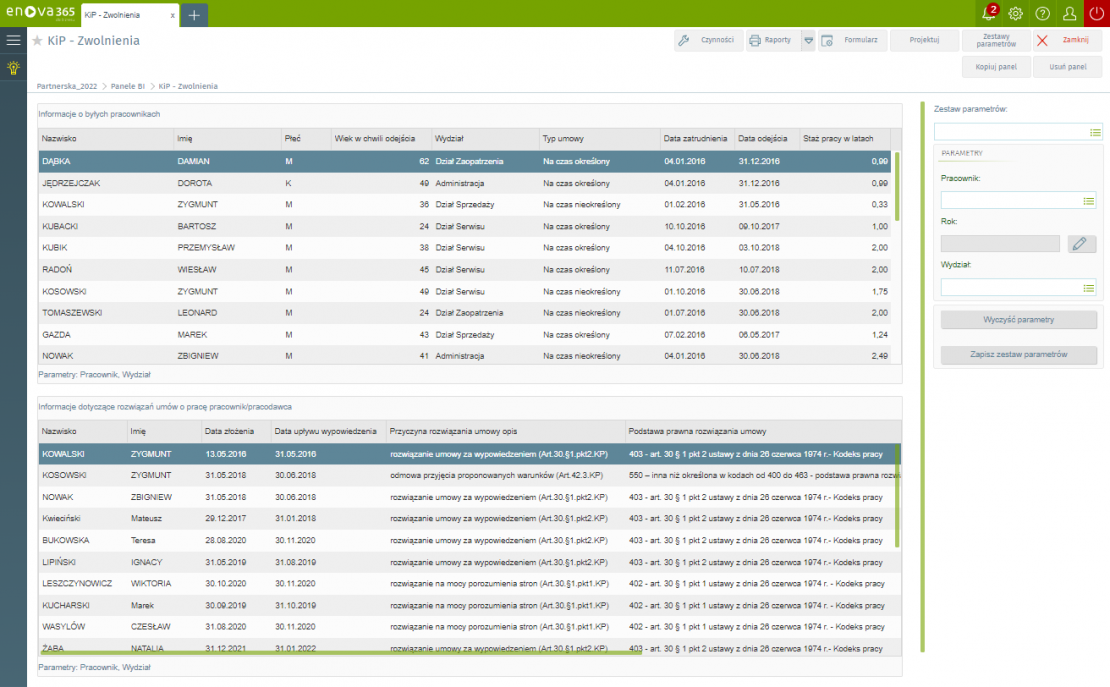Add a new tab with the plus icon
Image resolution: width=1110 pixels, height=687 pixels.
[194, 15]
